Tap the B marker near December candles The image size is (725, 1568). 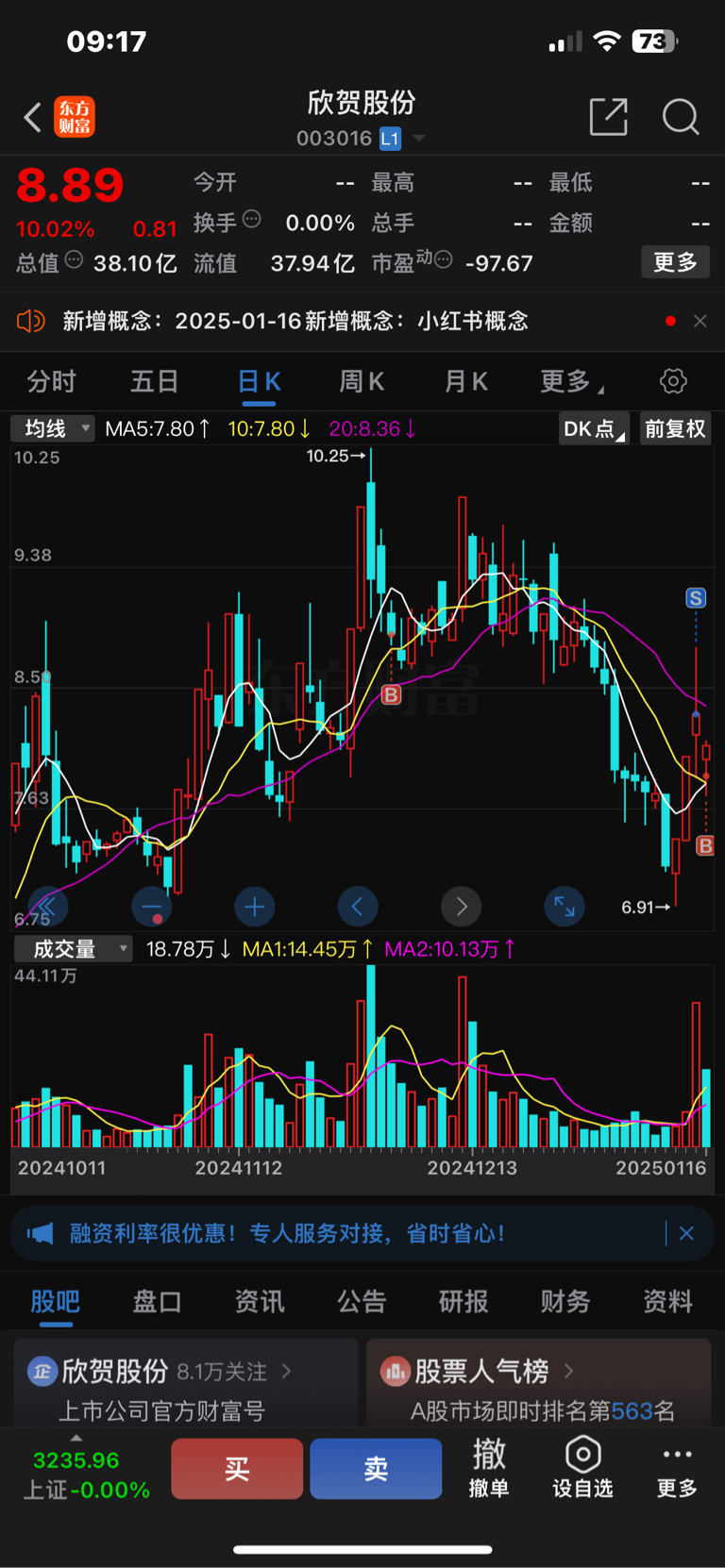(391, 695)
